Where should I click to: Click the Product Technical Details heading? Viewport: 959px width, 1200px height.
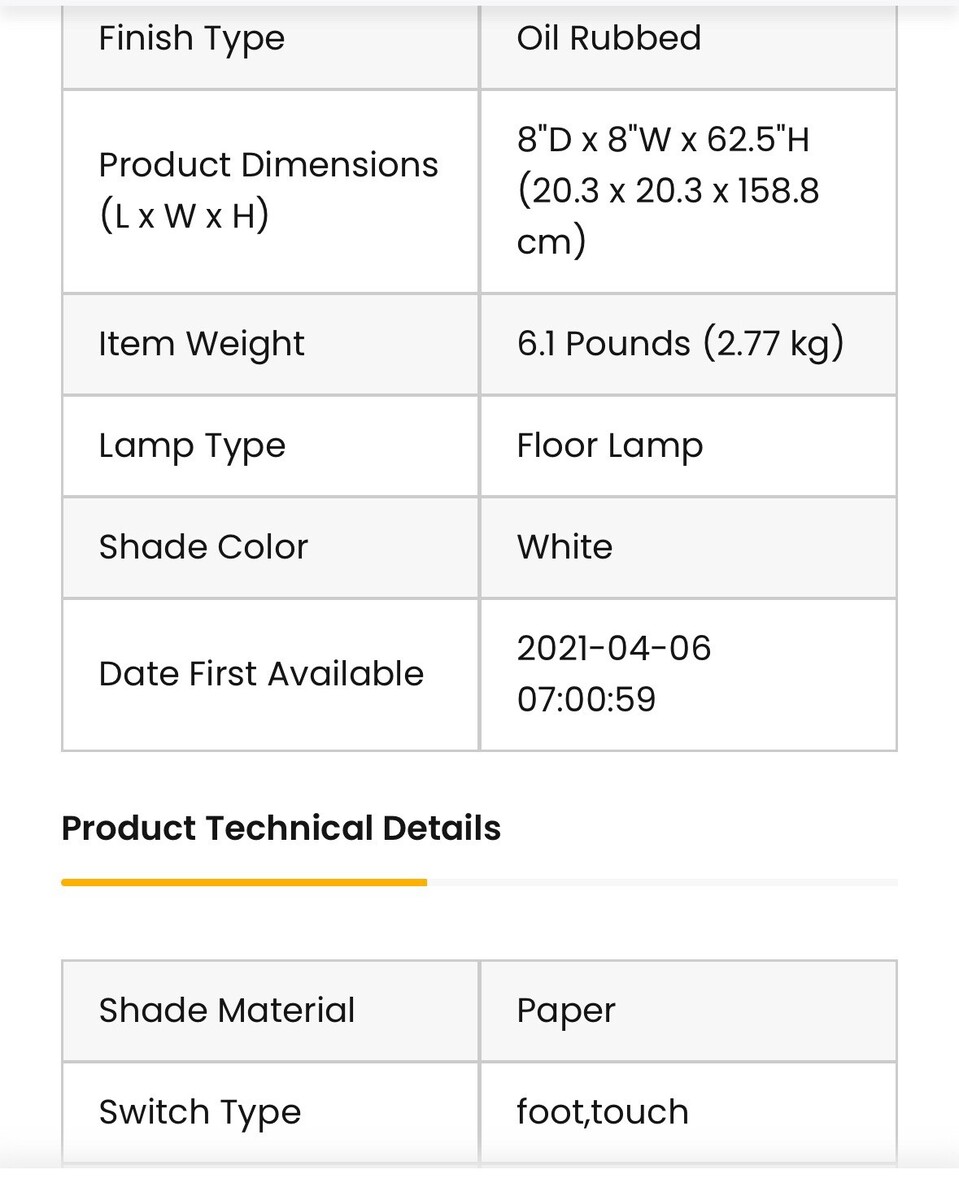click(281, 828)
